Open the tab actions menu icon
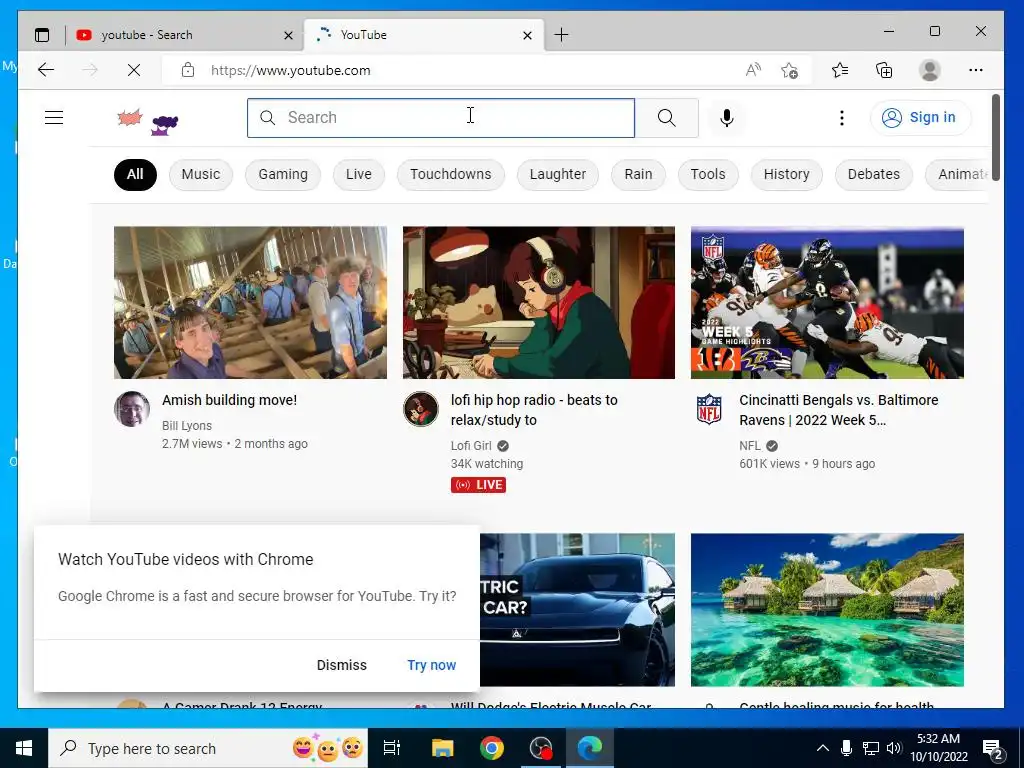This screenshot has height=768, width=1024. [x=42, y=35]
